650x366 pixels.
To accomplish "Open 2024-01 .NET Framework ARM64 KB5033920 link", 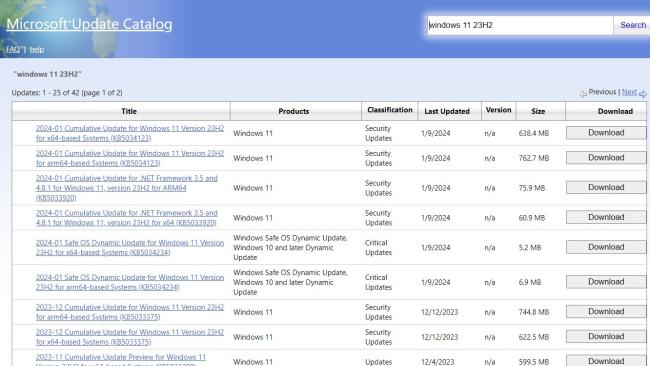I will [x=126, y=188].
